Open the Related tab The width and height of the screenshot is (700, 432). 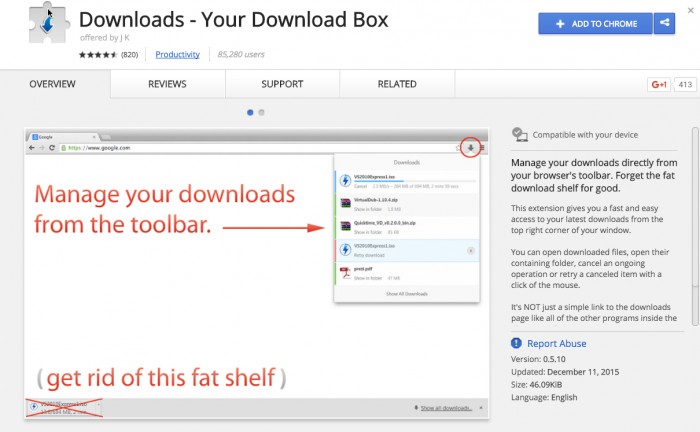(x=397, y=84)
